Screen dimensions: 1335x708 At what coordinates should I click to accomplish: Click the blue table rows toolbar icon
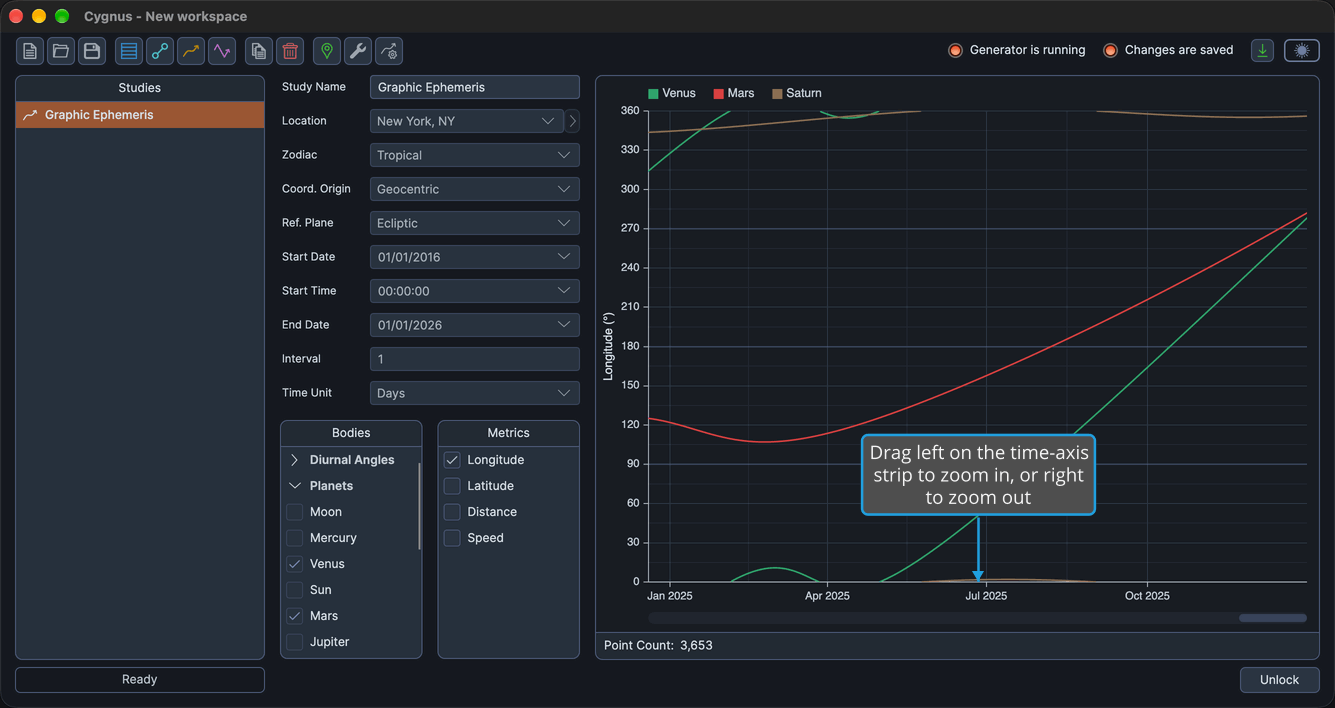[129, 51]
